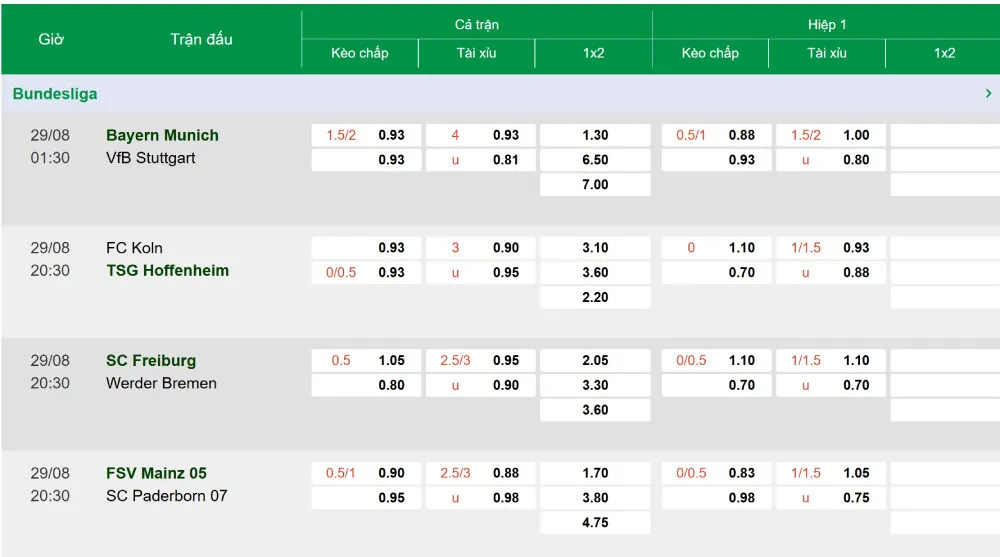Click the Tài xỉu column header under Cả trận
This screenshot has height=557, width=1000.
click(x=476, y=54)
